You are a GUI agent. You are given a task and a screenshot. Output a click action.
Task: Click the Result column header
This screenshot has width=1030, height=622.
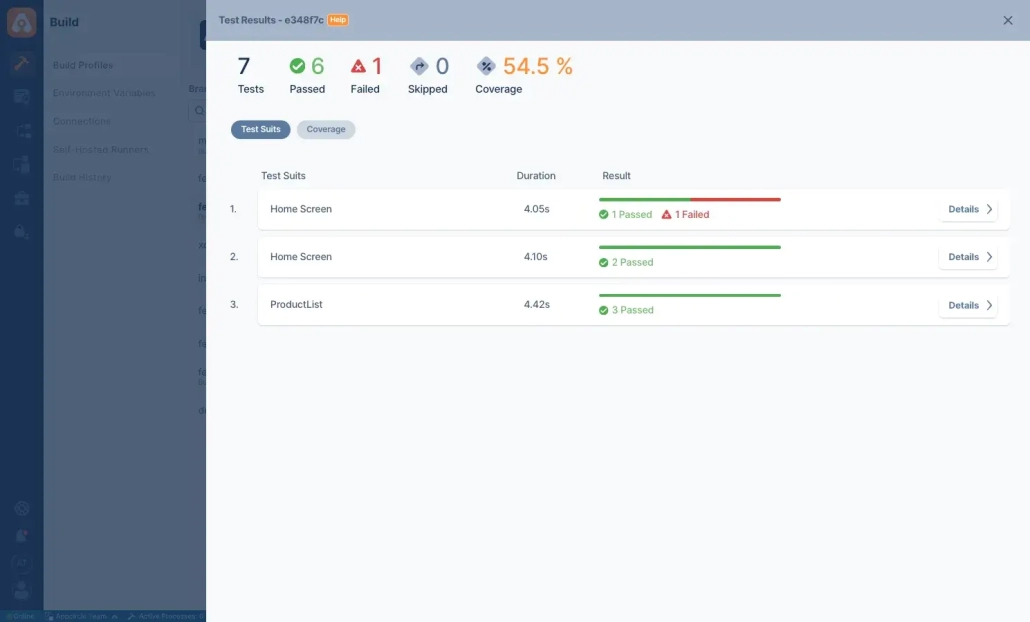(616, 175)
